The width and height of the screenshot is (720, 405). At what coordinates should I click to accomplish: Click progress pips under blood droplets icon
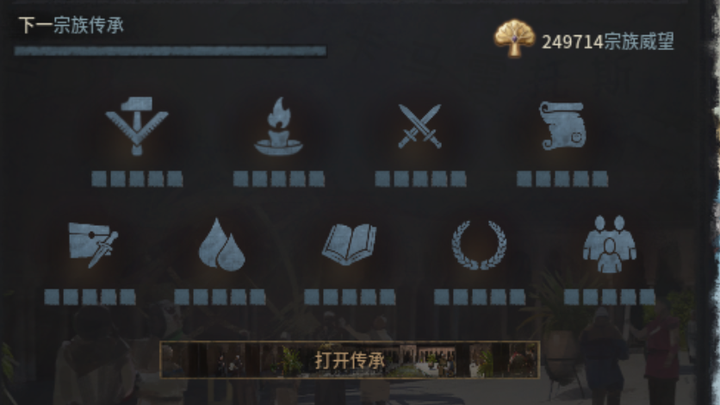[x=220, y=297]
